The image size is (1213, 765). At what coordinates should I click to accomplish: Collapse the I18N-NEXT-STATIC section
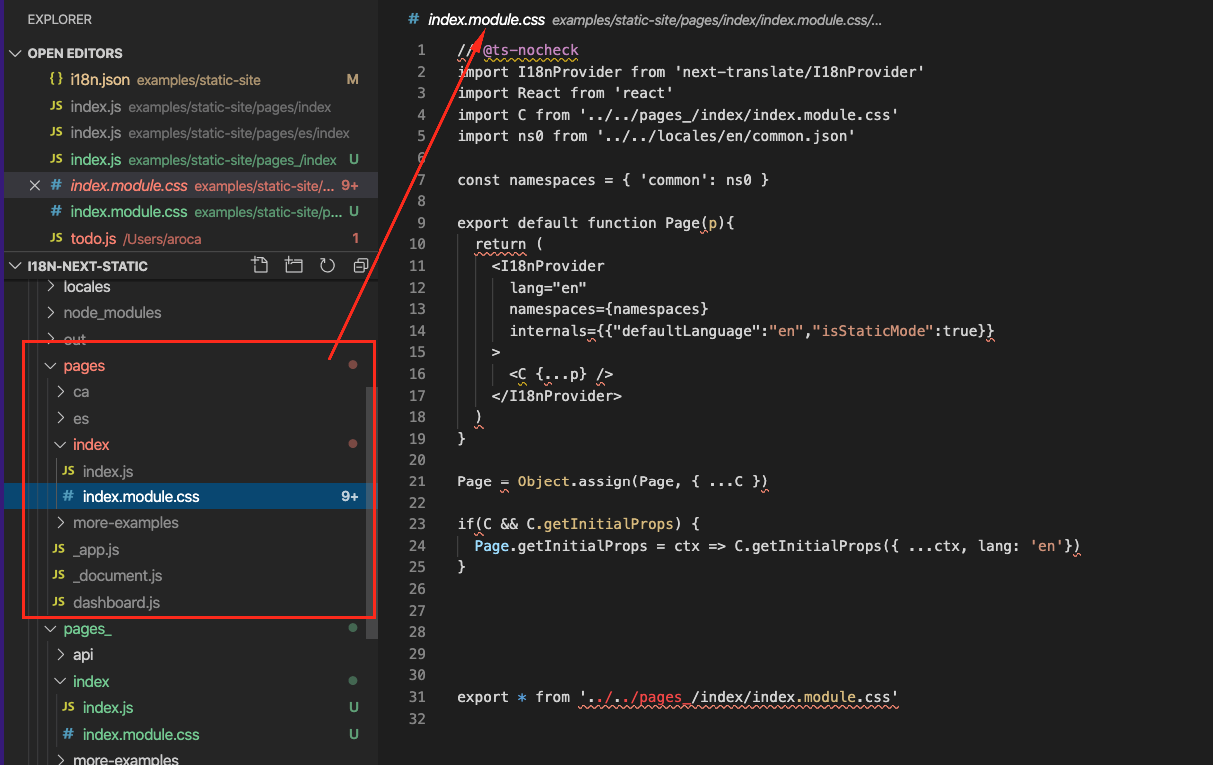(15, 266)
